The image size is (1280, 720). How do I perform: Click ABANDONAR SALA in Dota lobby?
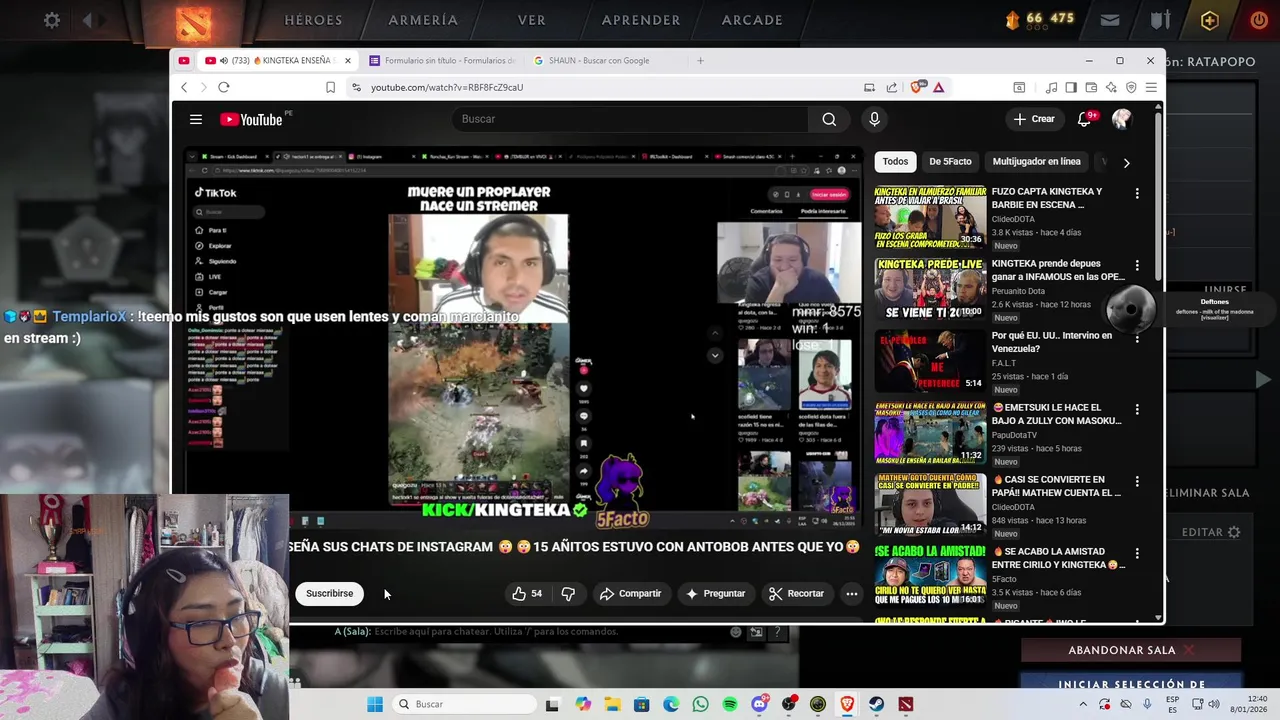(1131, 650)
